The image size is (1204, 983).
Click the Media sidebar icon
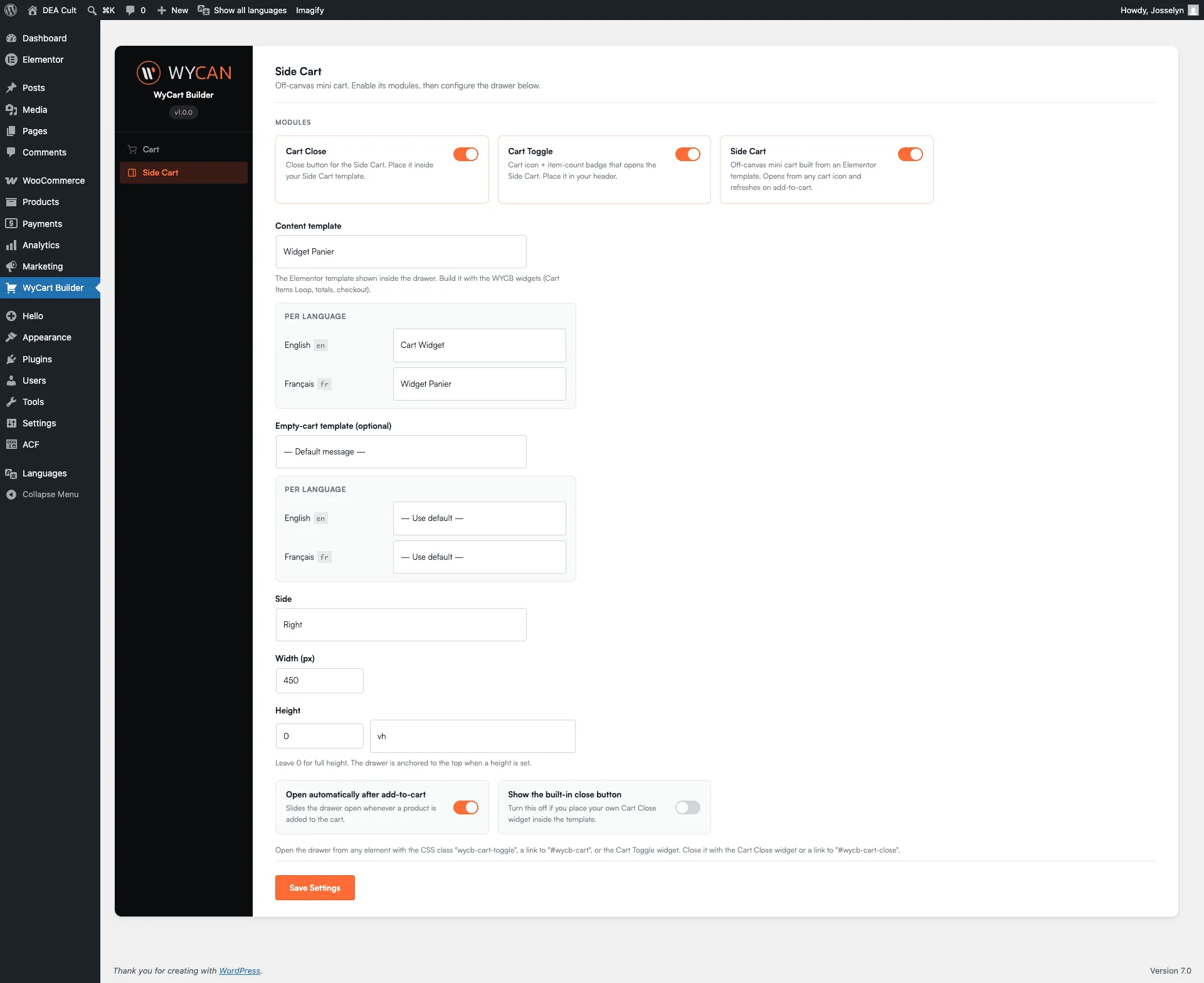[11, 110]
